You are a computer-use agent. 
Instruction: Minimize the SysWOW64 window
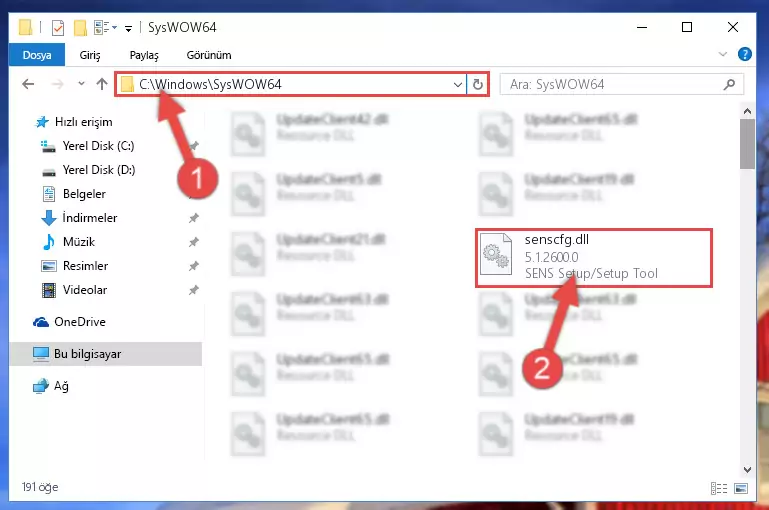coord(641,27)
